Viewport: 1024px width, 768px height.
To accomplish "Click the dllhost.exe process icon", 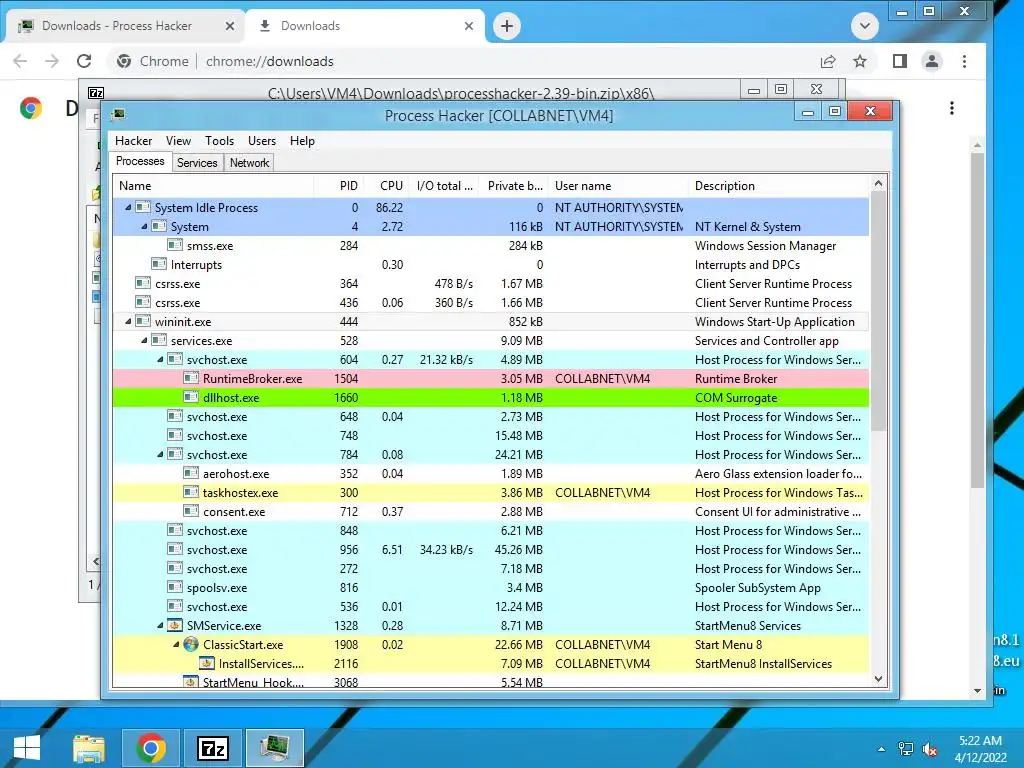I will tap(191, 397).
